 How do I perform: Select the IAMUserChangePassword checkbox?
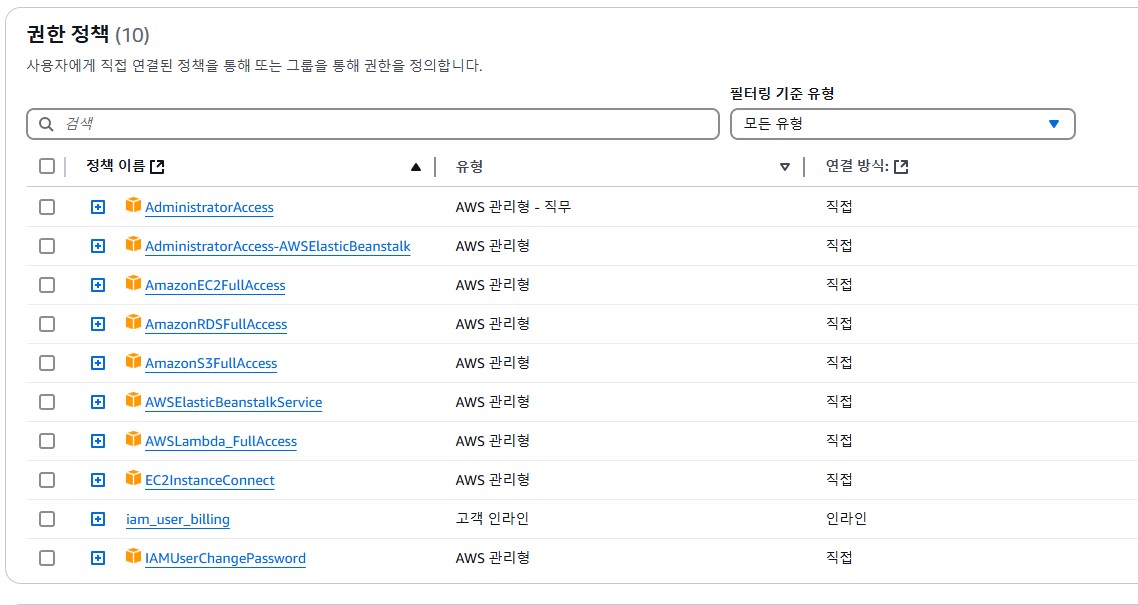[x=46, y=559]
